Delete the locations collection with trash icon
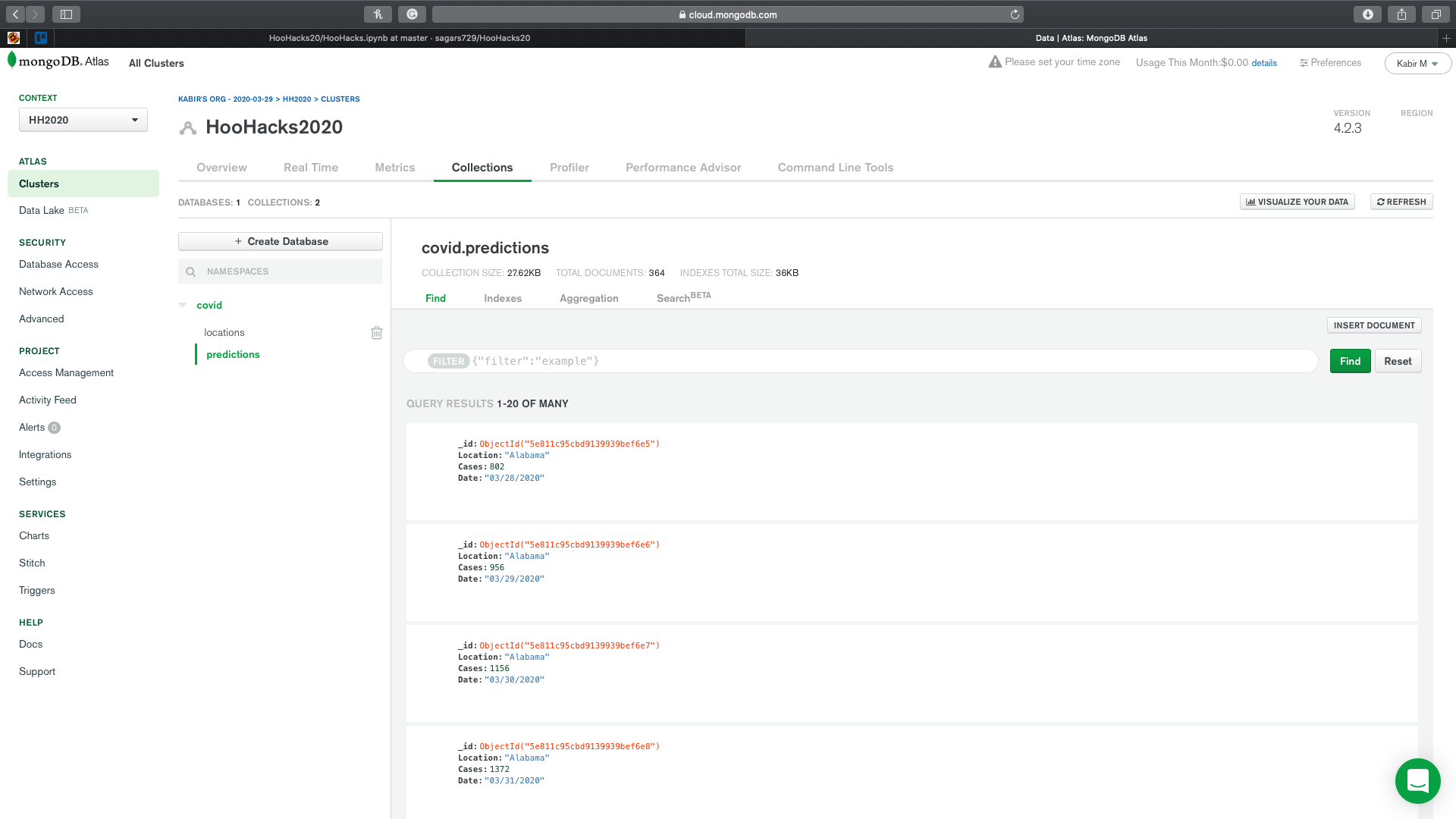 click(x=377, y=333)
